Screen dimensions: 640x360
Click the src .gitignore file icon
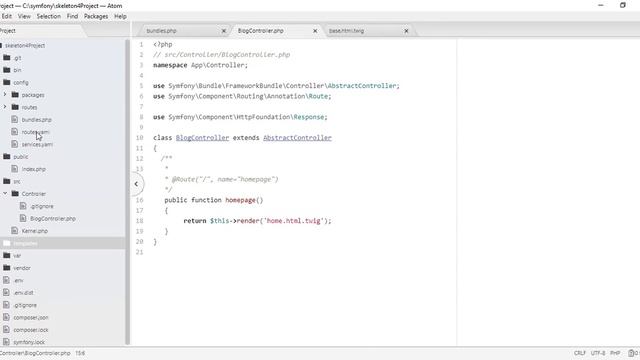(23, 206)
